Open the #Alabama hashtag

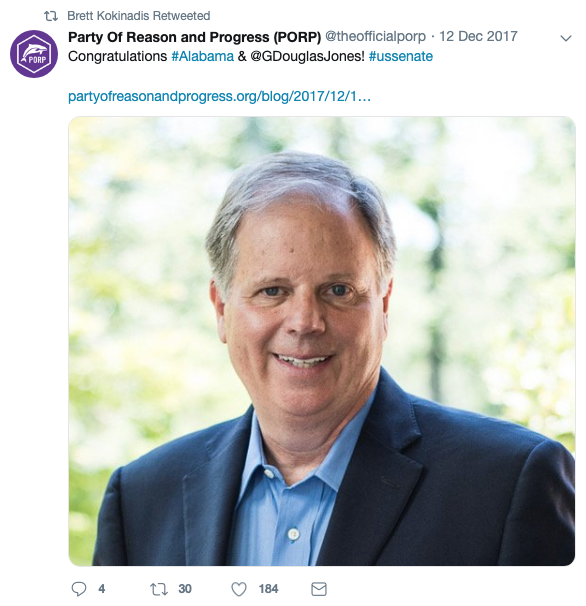click(203, 56)
